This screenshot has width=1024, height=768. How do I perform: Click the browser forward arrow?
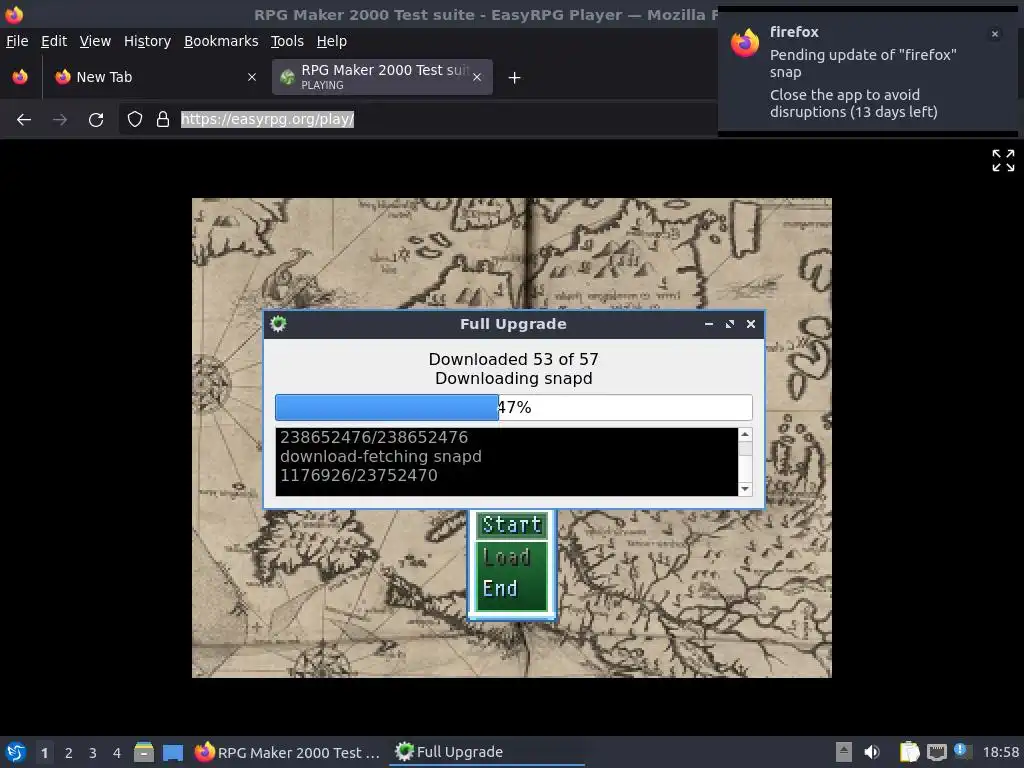click(60, 120)
